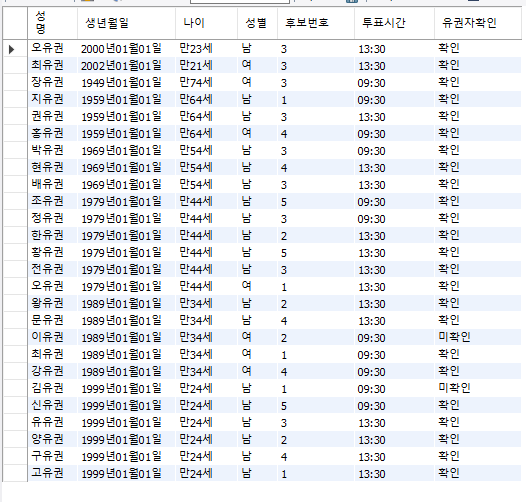Select the 나이 cell of 박유권 row

pos(206,151)
